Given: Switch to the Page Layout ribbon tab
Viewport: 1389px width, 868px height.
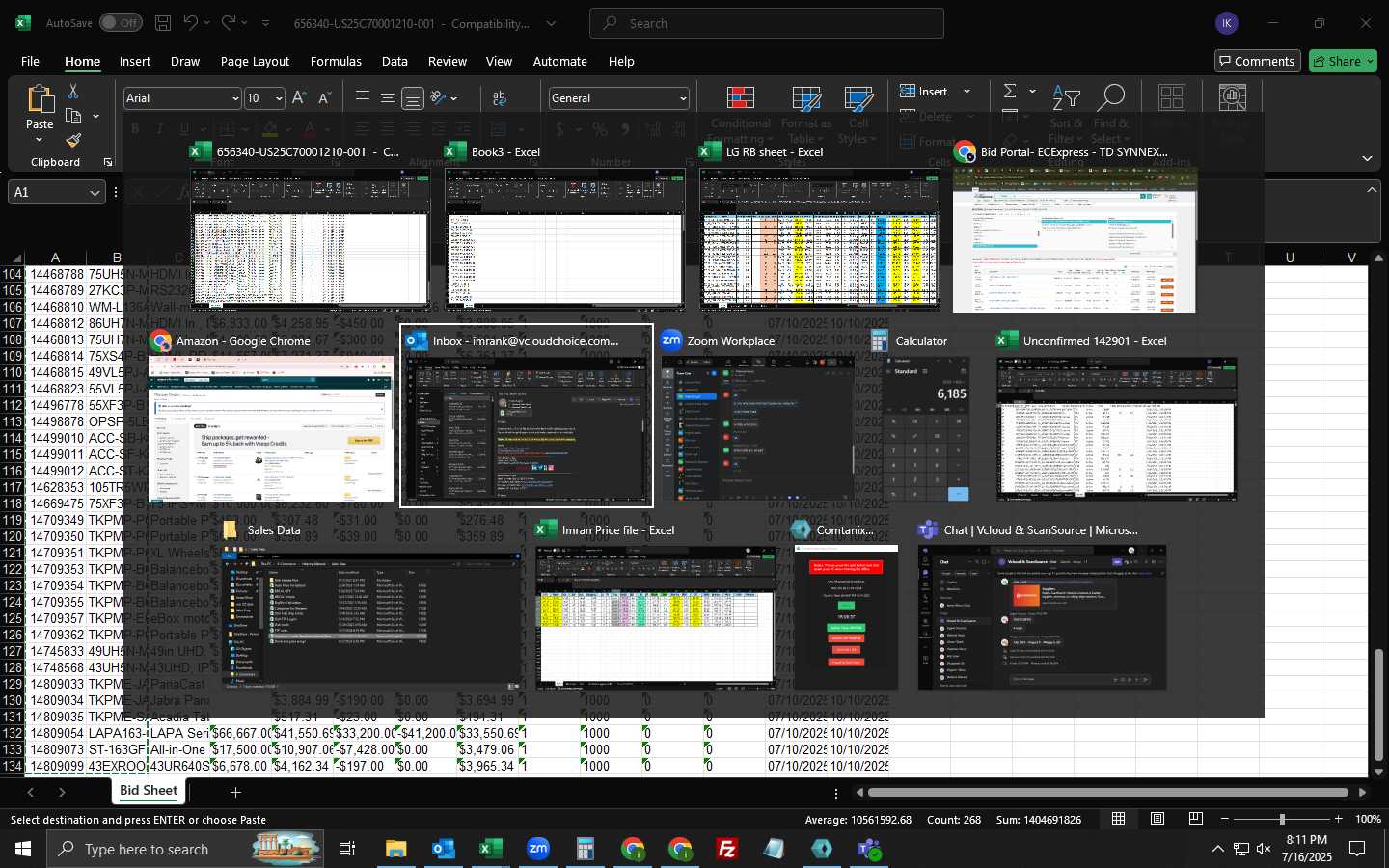Looking at the screenshot, I should [x=255, y=61].
